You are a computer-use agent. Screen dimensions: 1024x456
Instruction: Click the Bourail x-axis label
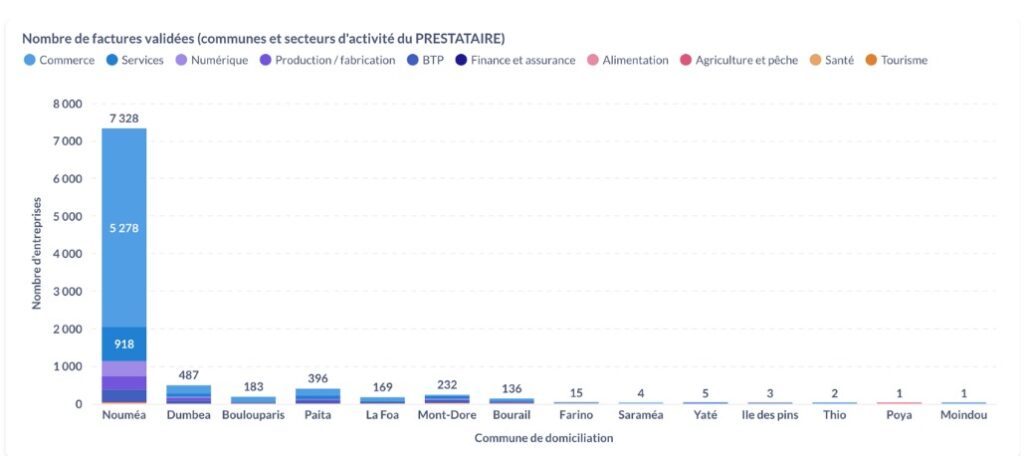511,415
